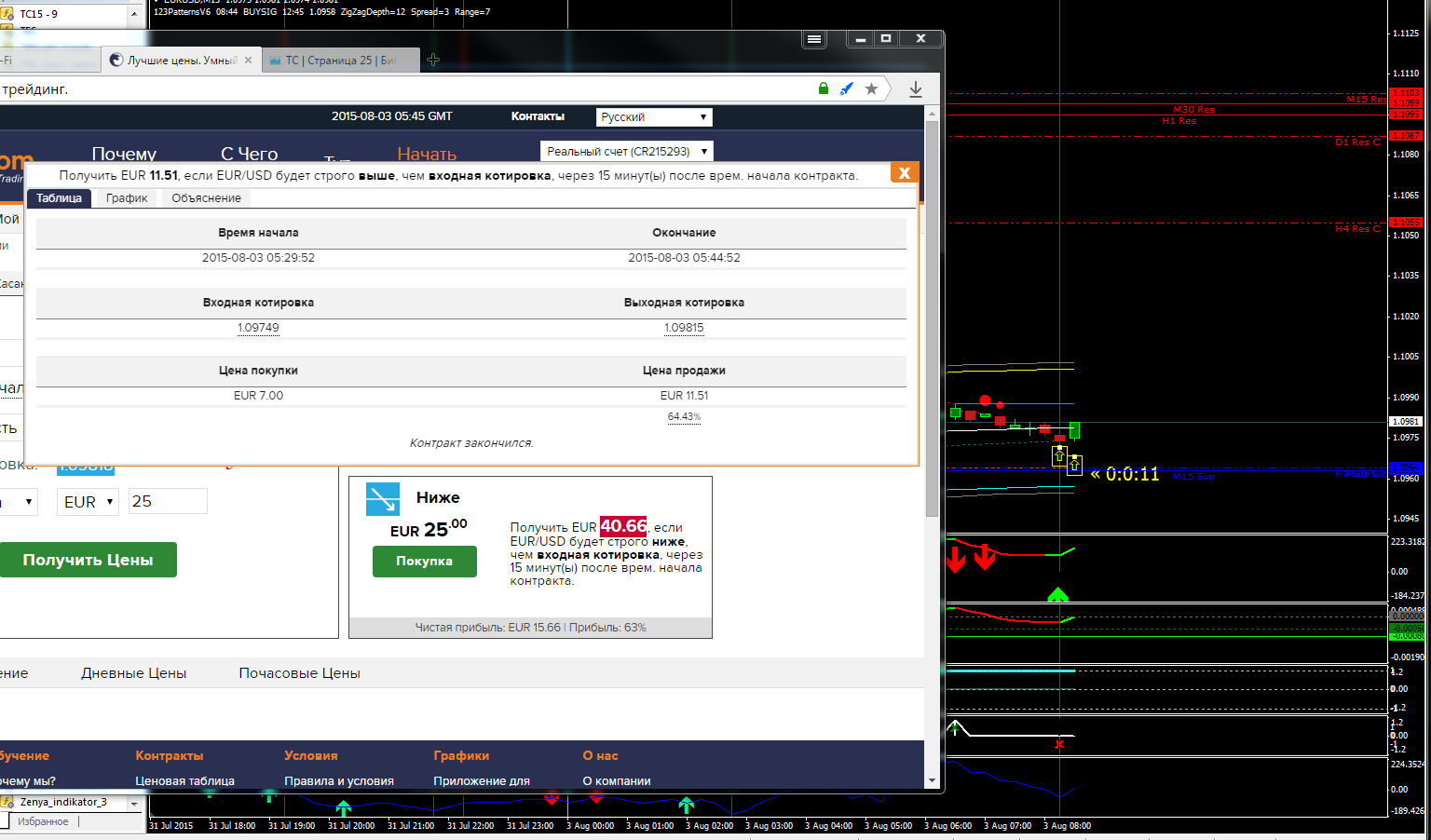Bookmark the page with the star icon

pos(871,88)
